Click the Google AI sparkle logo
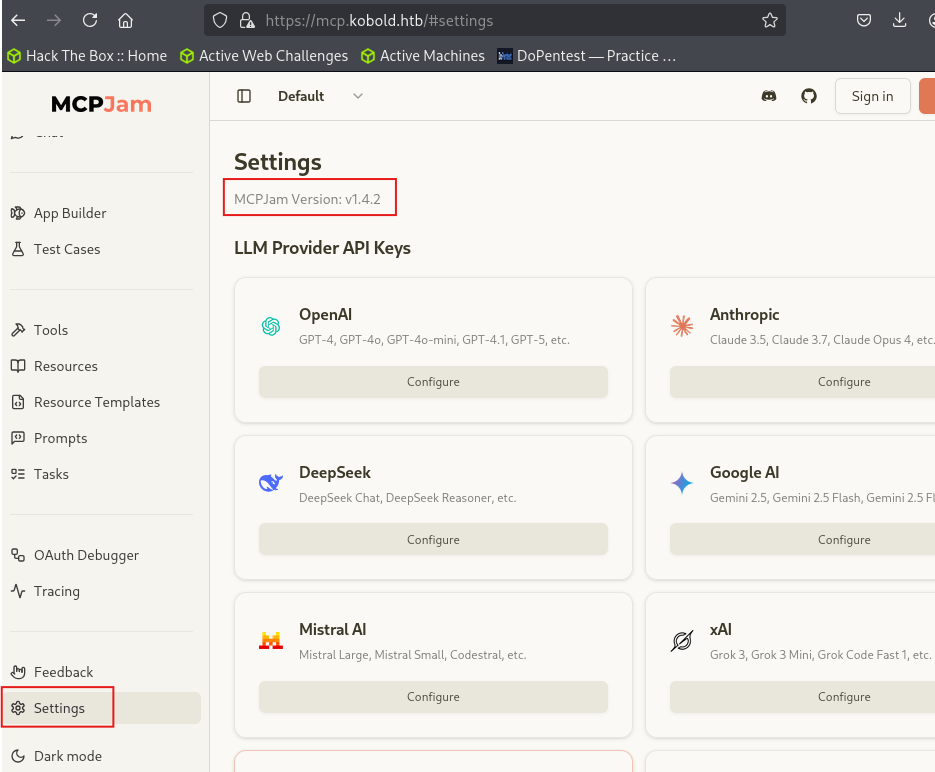 click(682, 483)
